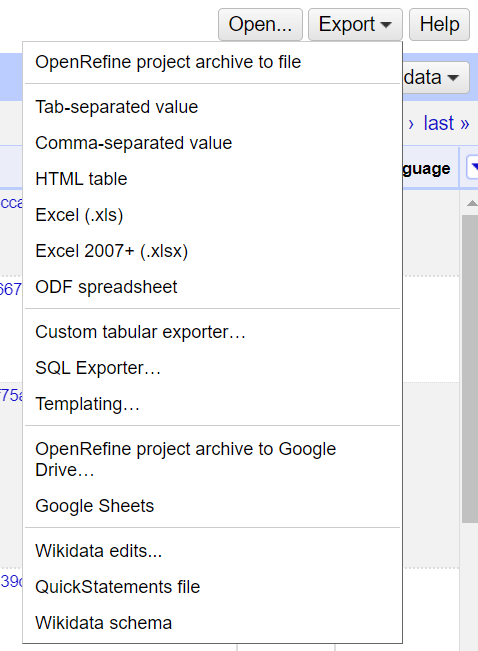Export to Excel 2007+ (.xlsx)
The image size is (478, 651).
click(x=212, y=251)
